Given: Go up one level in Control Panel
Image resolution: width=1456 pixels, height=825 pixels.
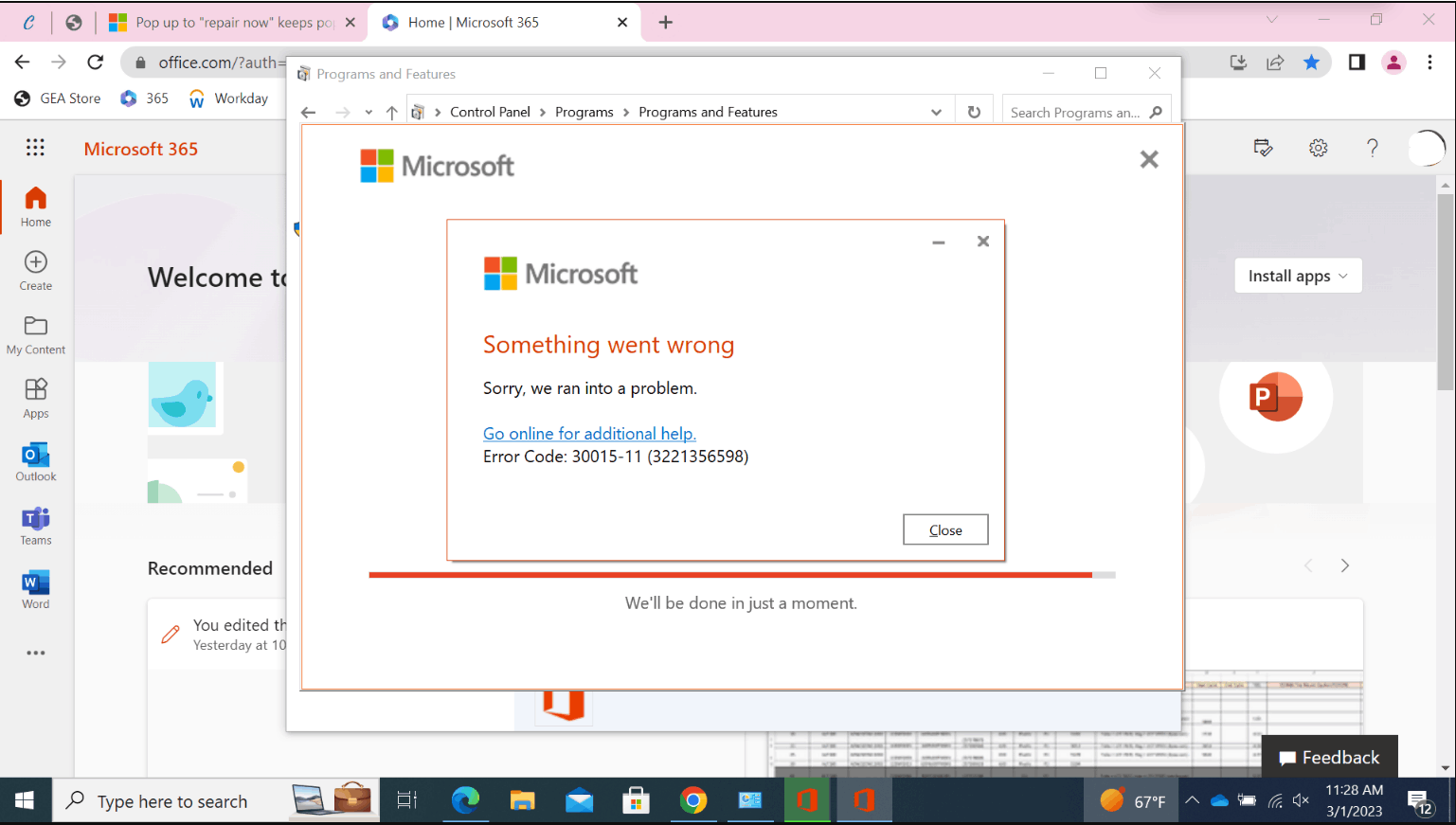Looking at the screenshot, I should (391, 112).
